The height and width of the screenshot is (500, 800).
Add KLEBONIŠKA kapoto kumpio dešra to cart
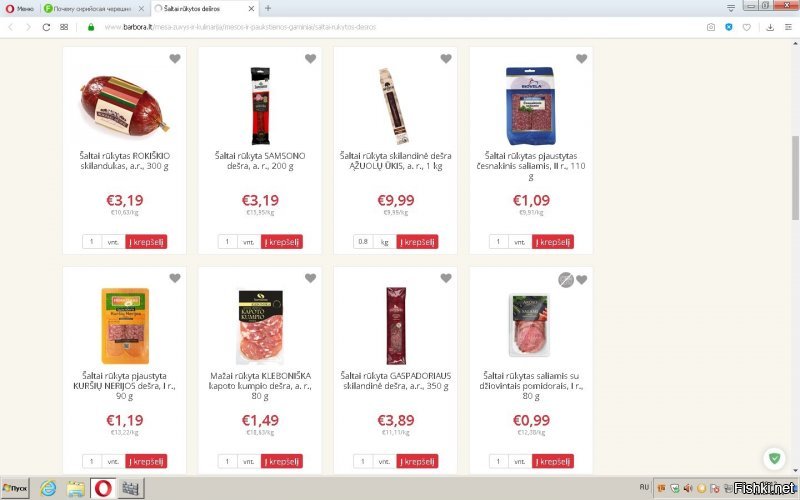pos(282,461)
